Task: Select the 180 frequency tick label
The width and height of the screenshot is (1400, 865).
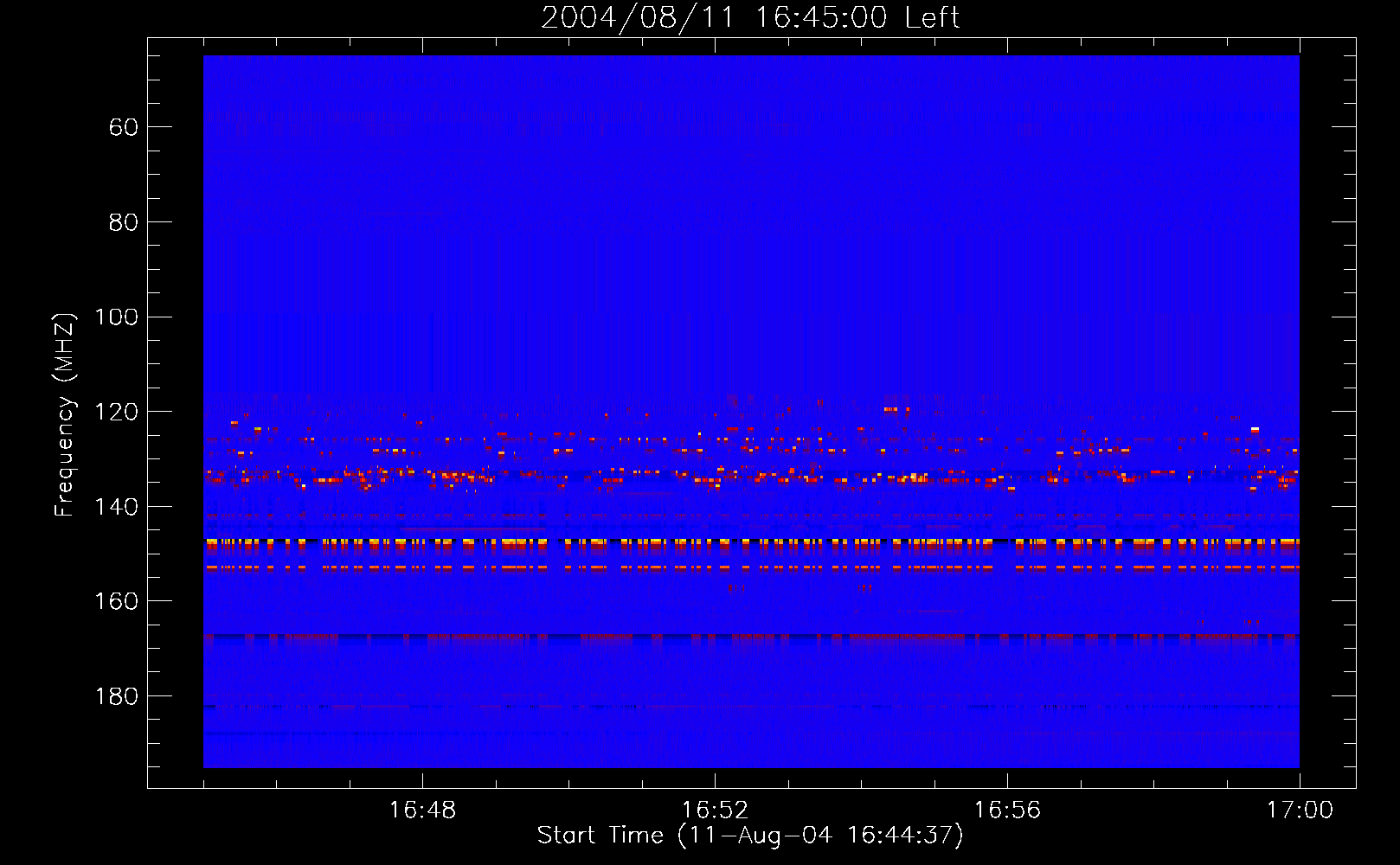Action: pyautogui.click(x=116, y=697)
